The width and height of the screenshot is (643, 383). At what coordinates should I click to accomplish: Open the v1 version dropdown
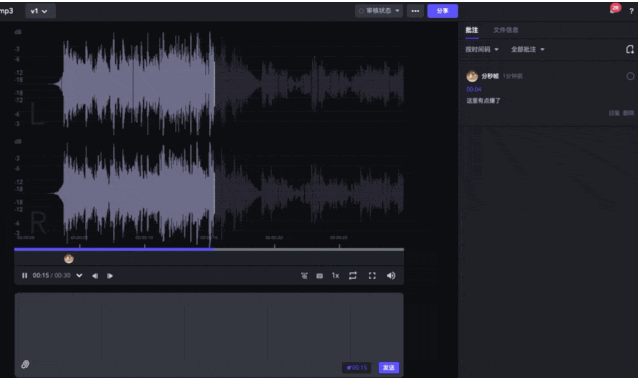pos(39,11)
